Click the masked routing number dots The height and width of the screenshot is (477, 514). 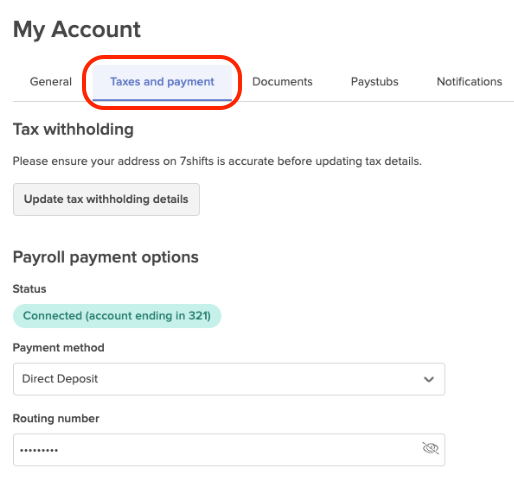39,450
